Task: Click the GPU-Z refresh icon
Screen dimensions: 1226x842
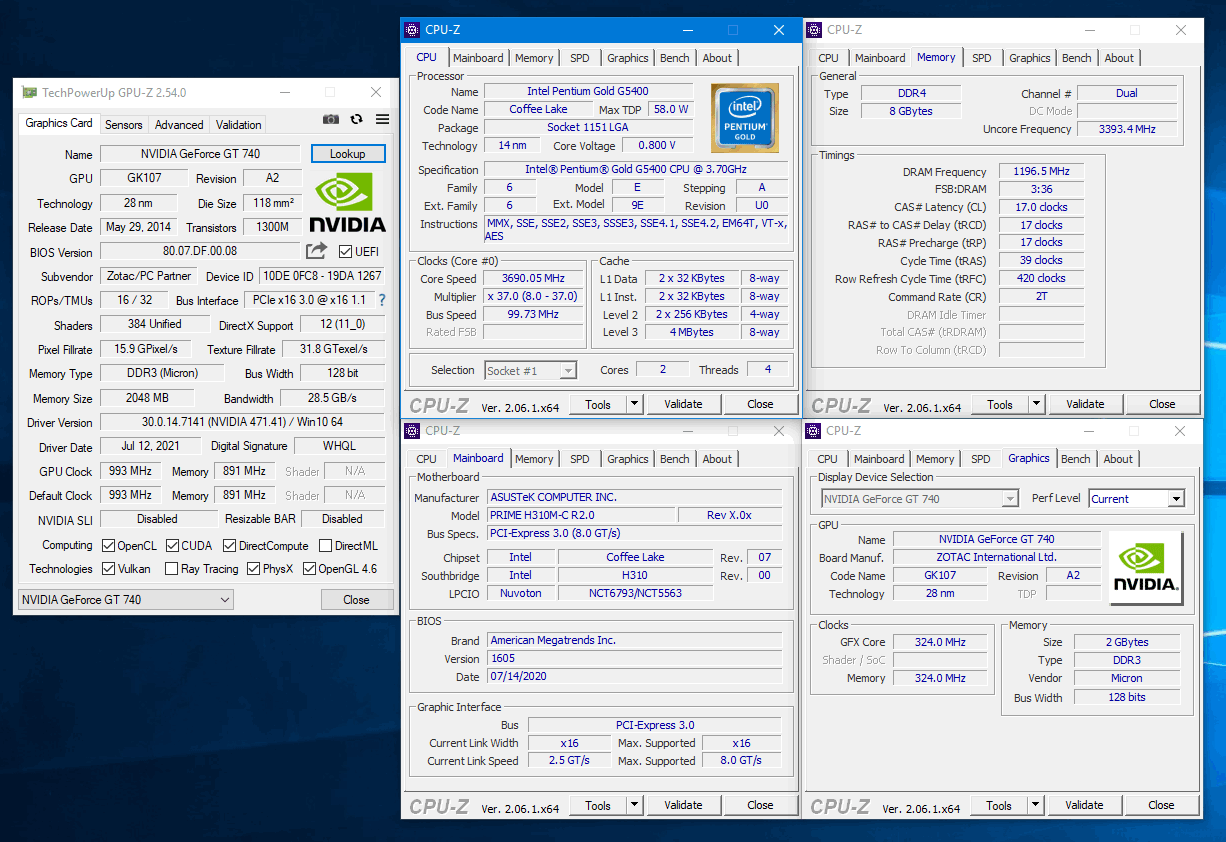Action: pyautogui.click(x=357, y=119)
